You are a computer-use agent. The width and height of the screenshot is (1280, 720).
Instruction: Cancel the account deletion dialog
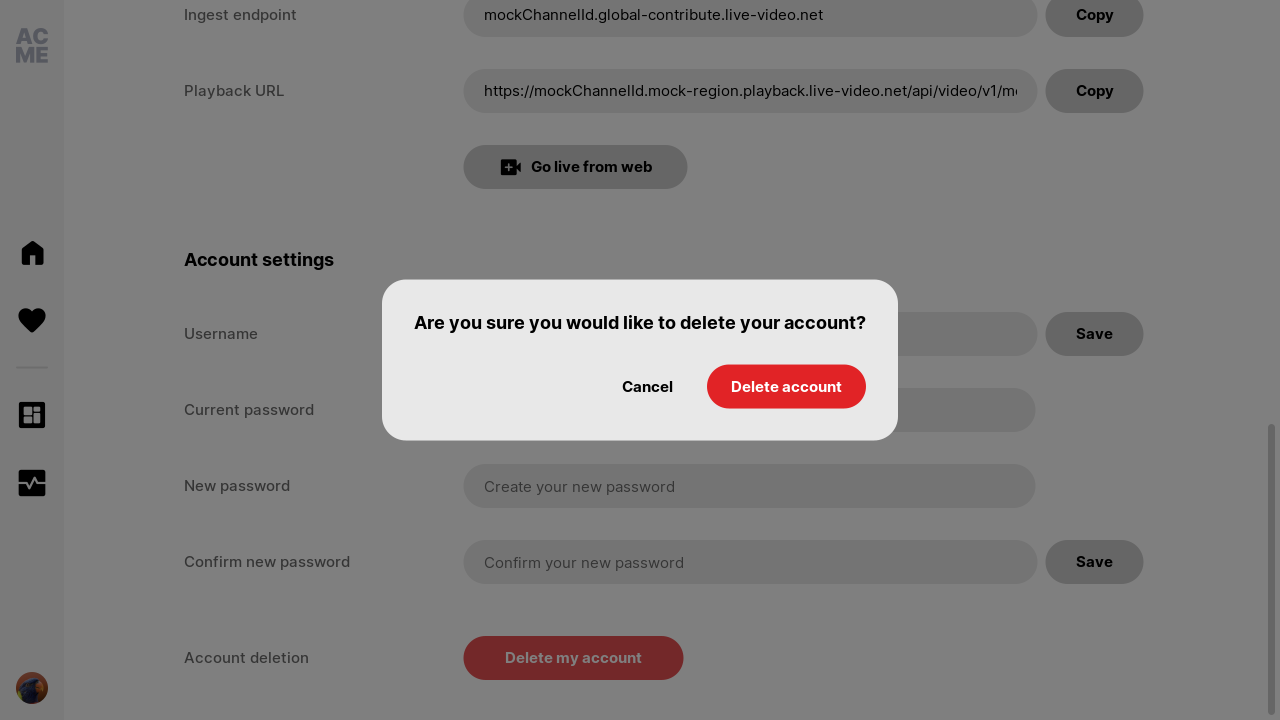[647, 387]
